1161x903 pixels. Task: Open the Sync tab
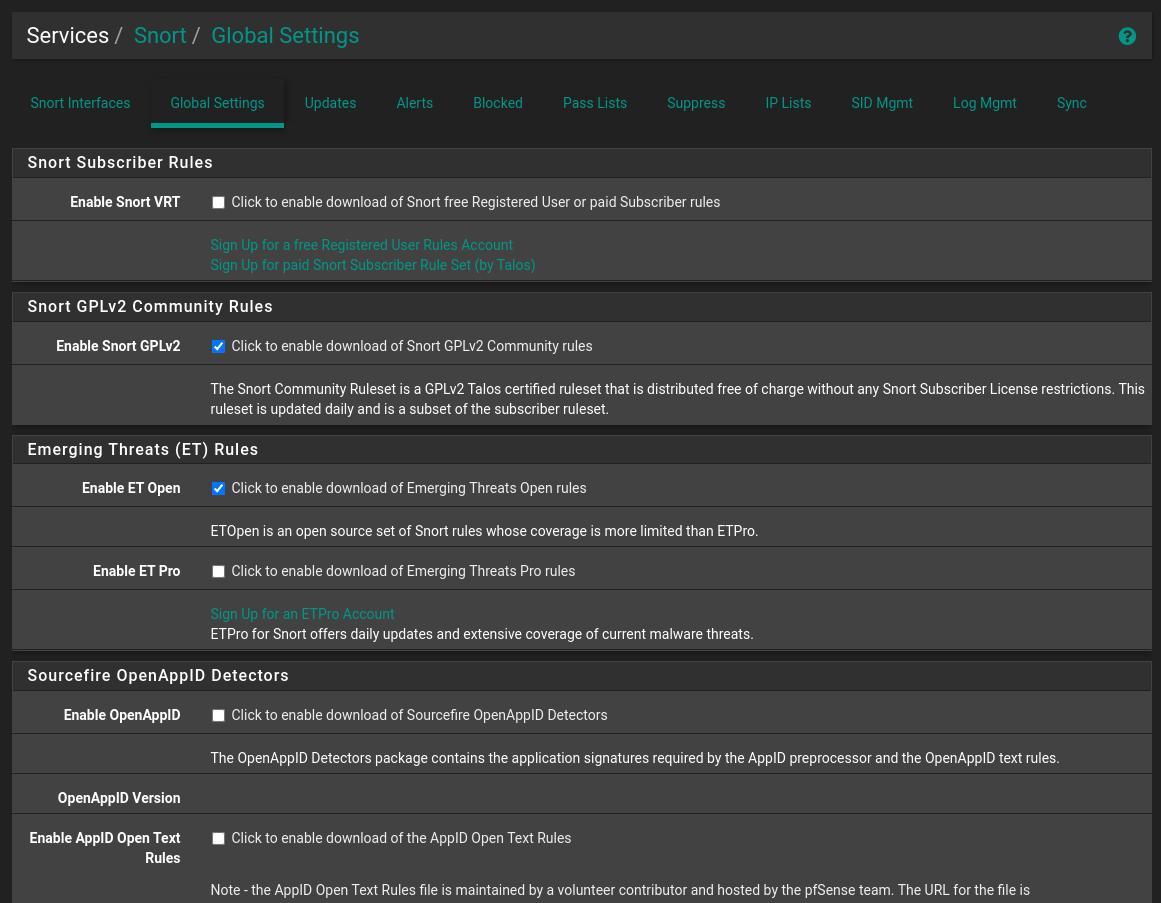(x=1071, y=103)
